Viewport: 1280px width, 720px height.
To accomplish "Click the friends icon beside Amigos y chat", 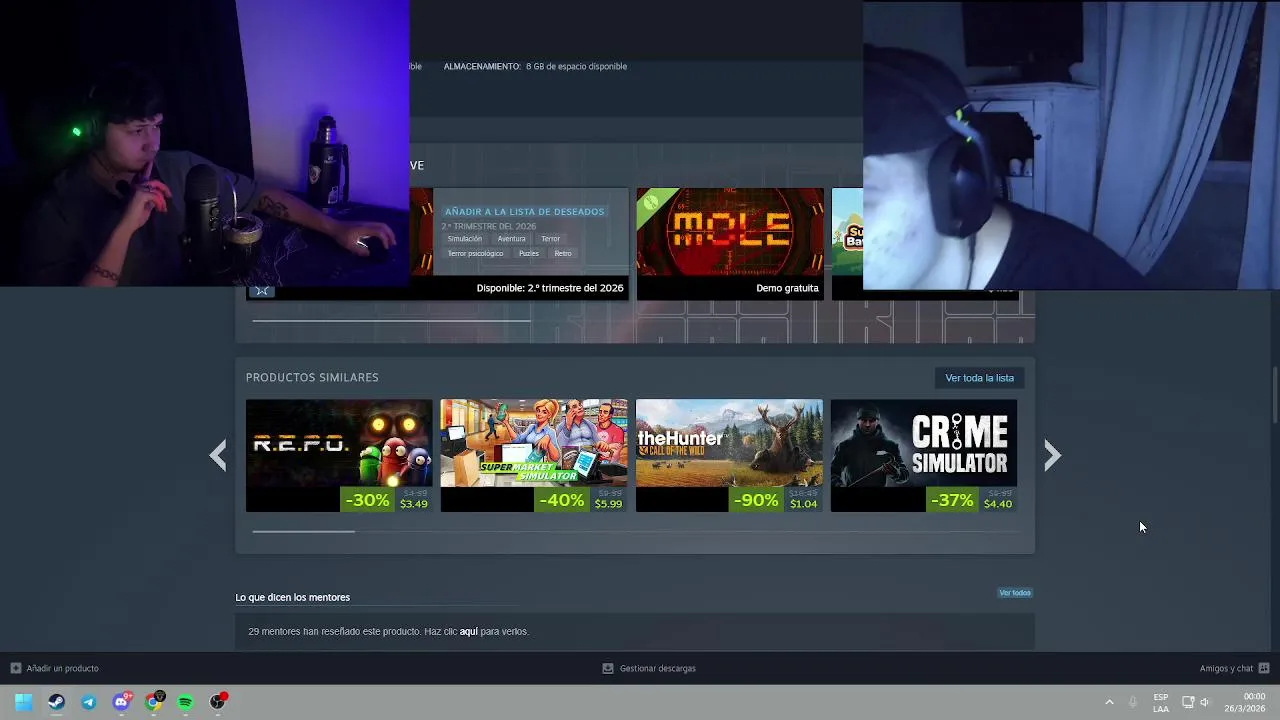I will (1264, 668).
